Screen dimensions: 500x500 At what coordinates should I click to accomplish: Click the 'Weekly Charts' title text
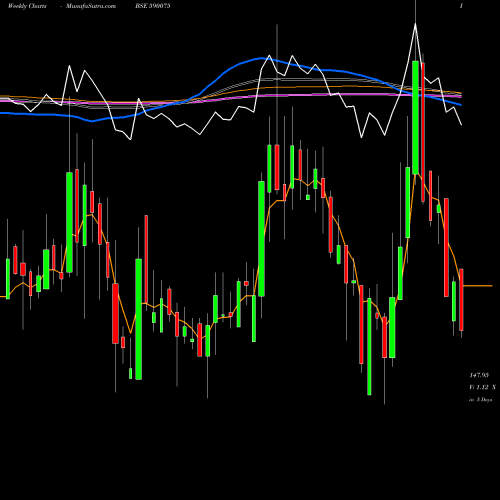[x=27, y=6]
